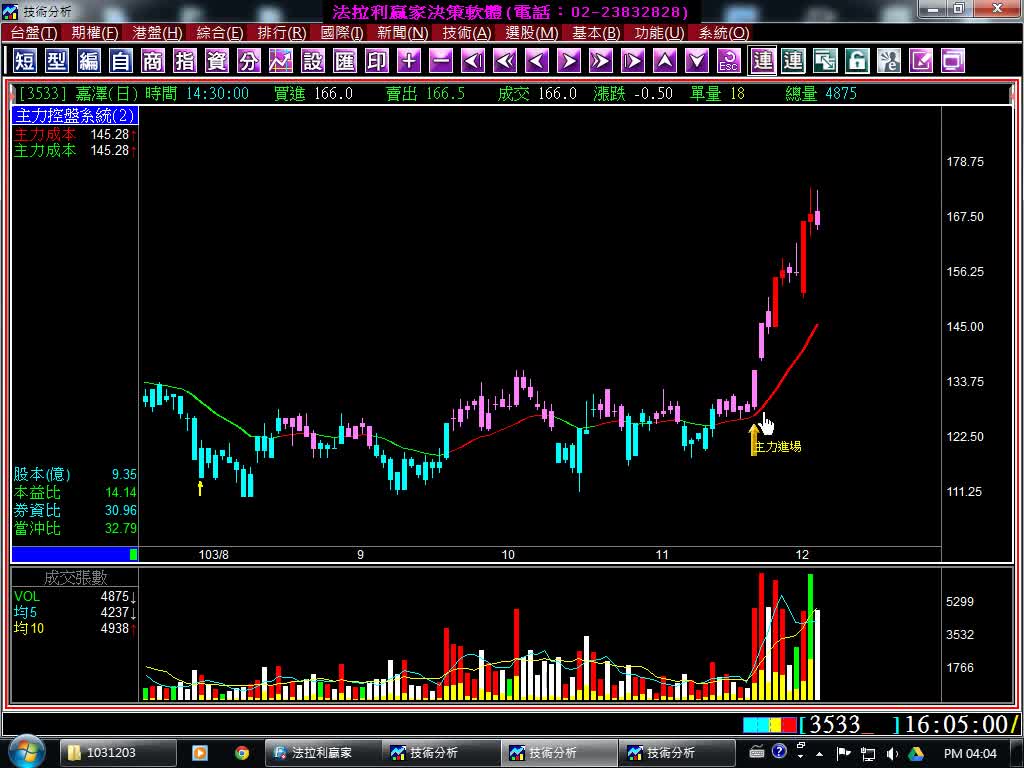Click the red 主力成本 145.28 row

(74, 135)
